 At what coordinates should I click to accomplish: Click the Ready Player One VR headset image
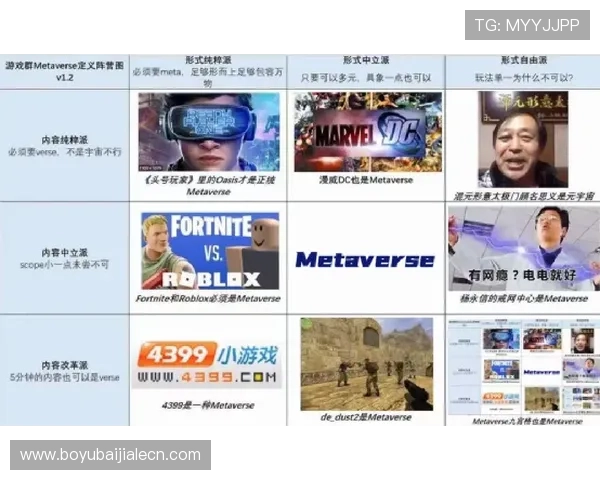tap(209, 132)
